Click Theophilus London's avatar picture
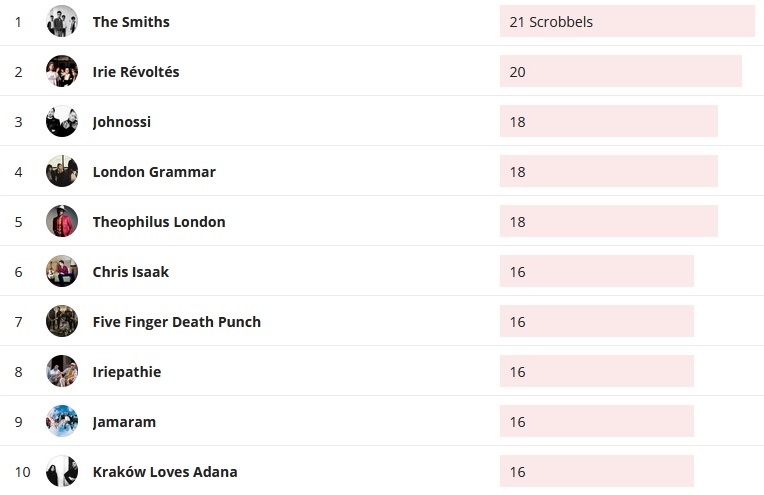The width and height of the screenshot is (764, 495). [62, 221]
